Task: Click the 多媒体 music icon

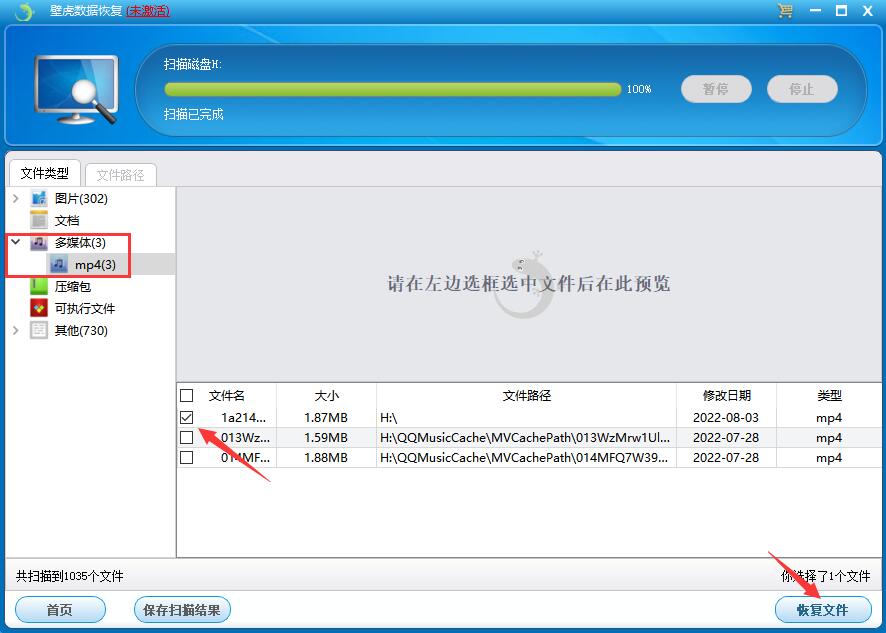Action: click(x=39, y=242)
